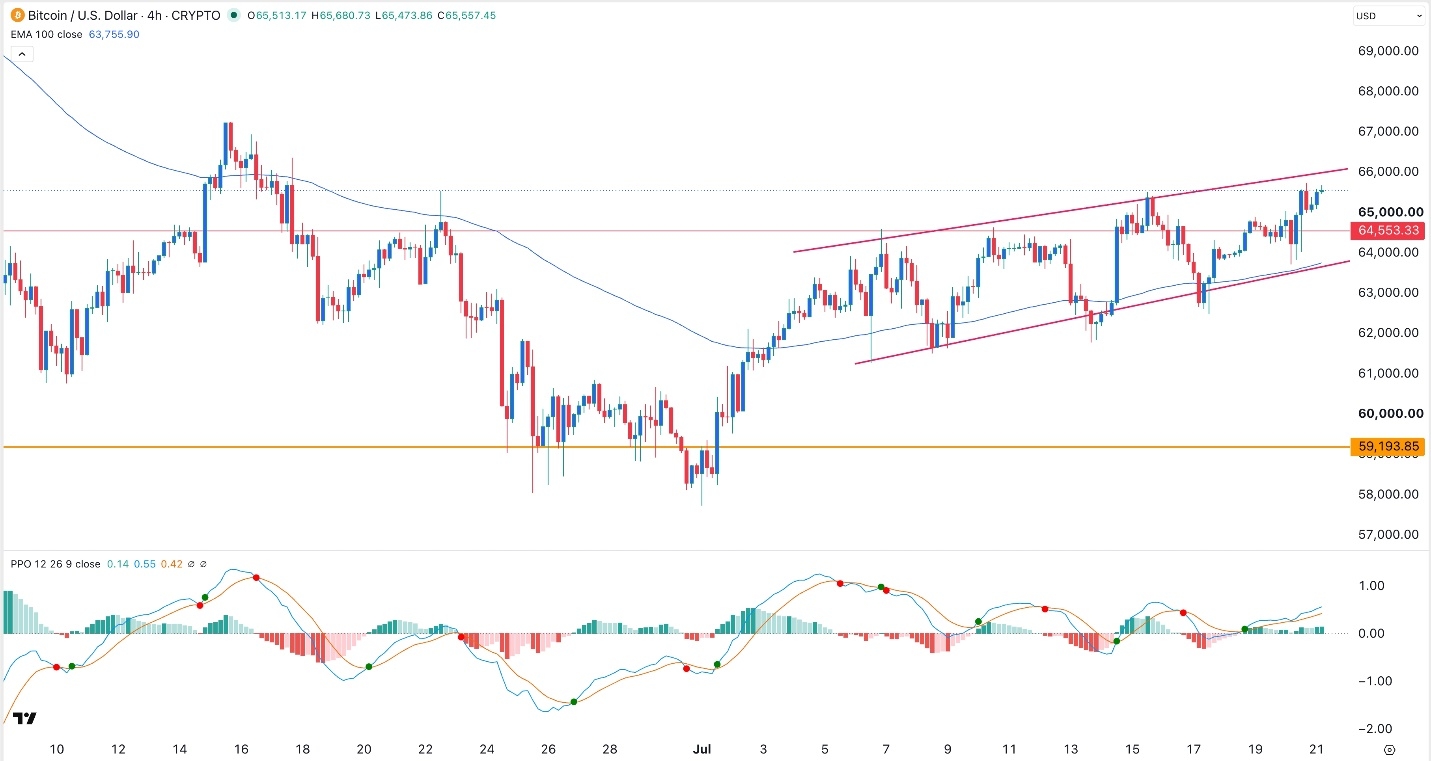
Task: Click the low value L65,473.86
Action: (x=403, y=15)
